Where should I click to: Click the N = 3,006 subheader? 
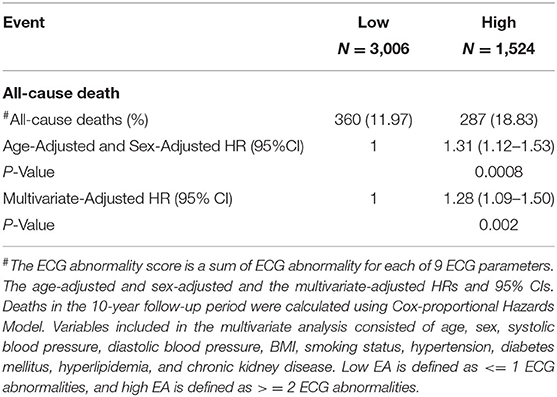[373, 48]
